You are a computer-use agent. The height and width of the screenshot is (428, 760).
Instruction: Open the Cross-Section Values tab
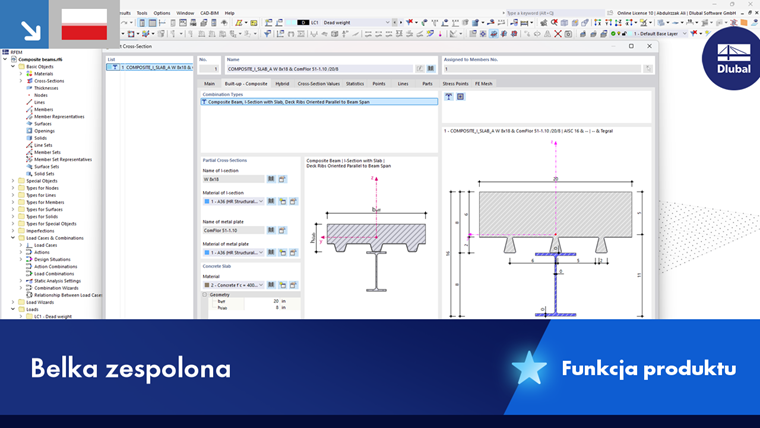pyautogui.click(x=318, y=84)
